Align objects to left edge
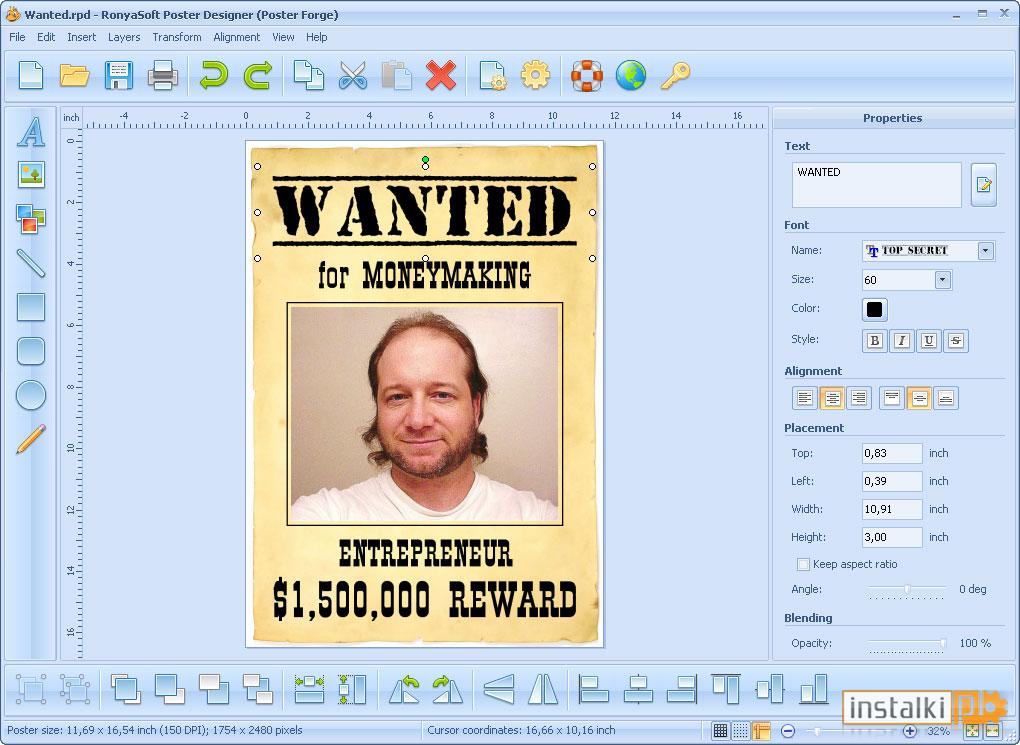The image size is (1020, 745). click(x=594, y=688)
